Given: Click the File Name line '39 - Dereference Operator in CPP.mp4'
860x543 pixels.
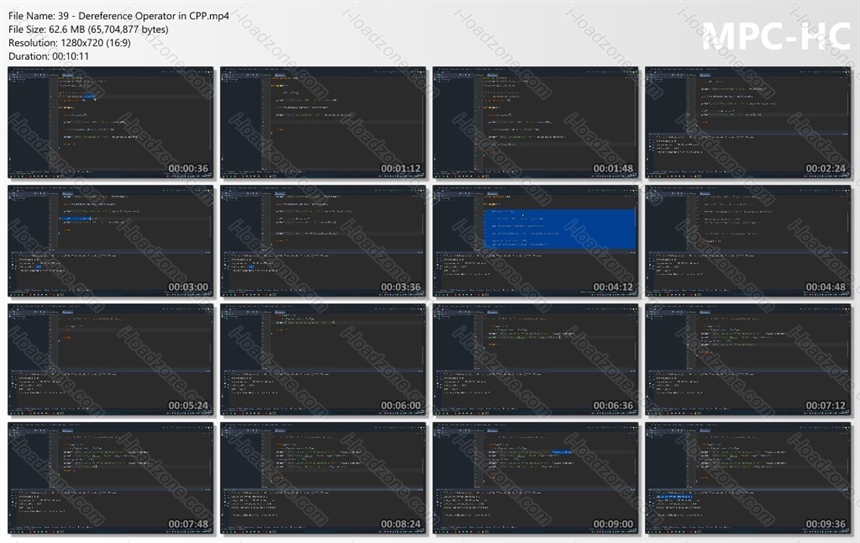Looking at the screenshot, I should click(118, 16).
